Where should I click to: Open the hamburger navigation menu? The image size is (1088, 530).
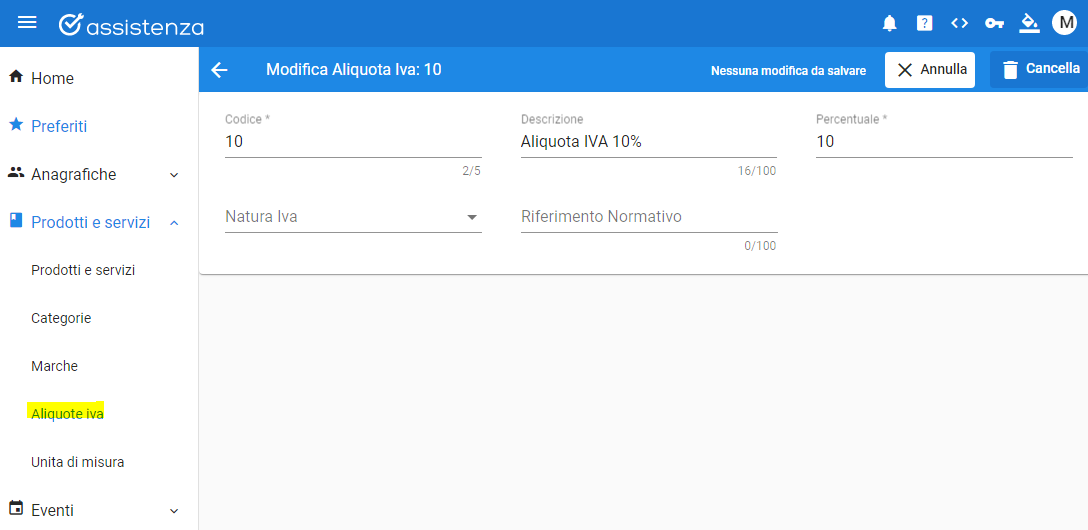(x=27, y=23)
